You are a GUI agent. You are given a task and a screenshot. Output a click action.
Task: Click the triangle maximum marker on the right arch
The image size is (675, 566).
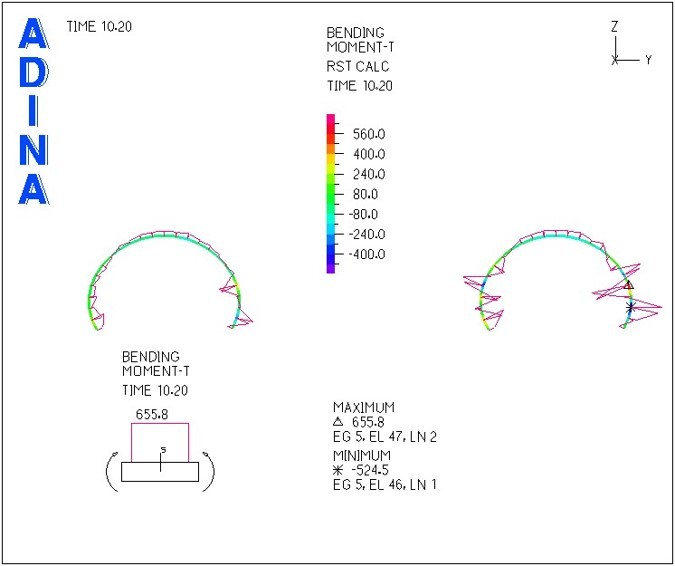(628, 286)
